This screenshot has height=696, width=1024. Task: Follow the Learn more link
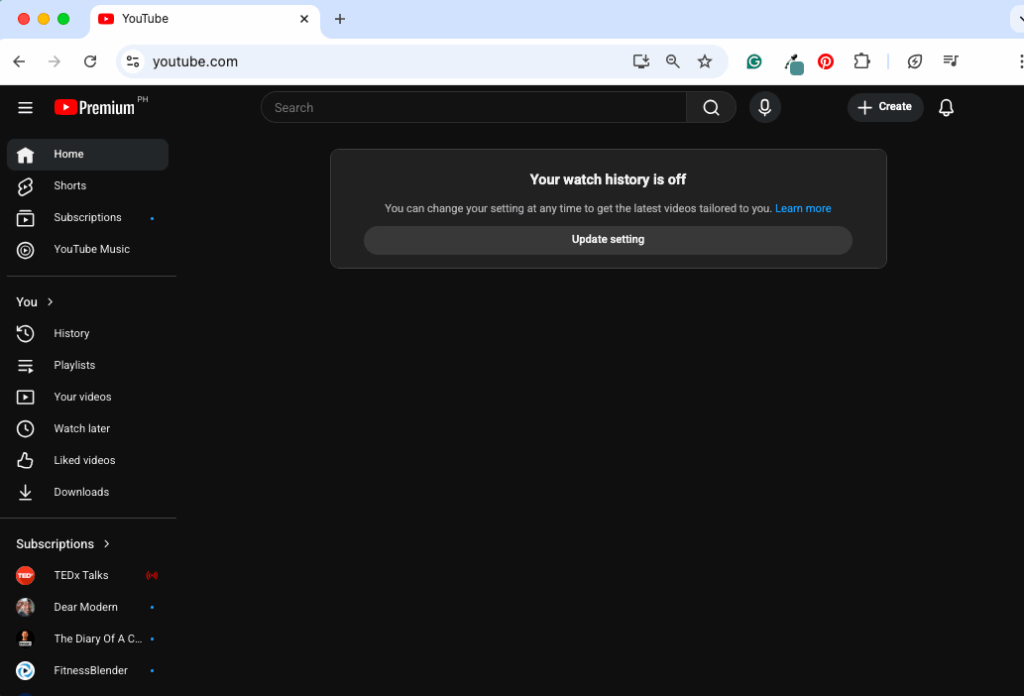[803, 209]
